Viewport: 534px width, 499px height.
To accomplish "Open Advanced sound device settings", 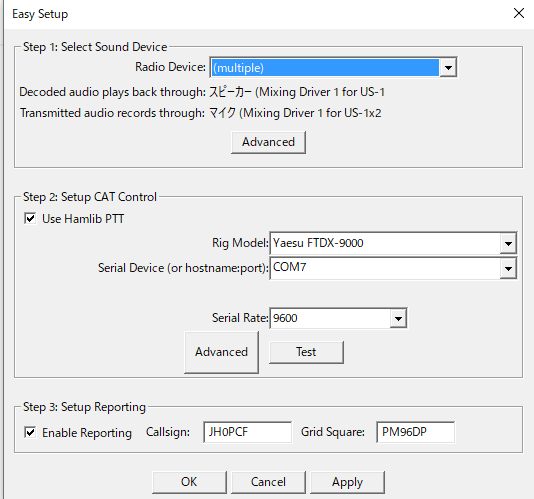I will (x=268, y=142).
